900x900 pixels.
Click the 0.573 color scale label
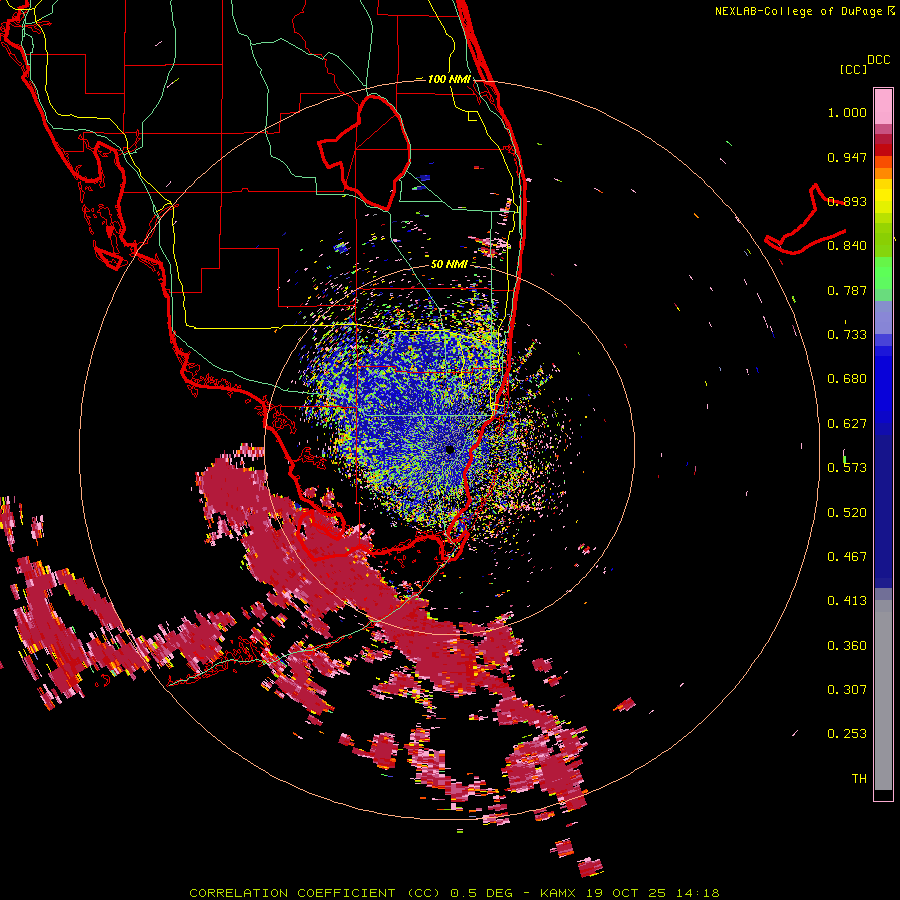(x=847, y=468)
